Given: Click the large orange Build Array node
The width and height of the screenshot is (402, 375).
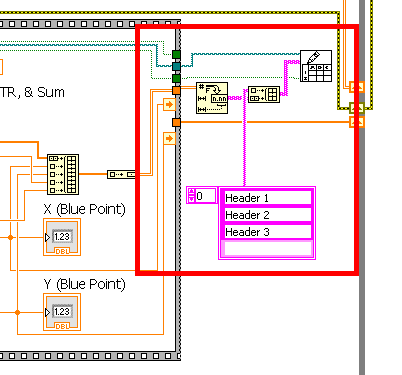Looking at the screenshot, I should point(63,174).
